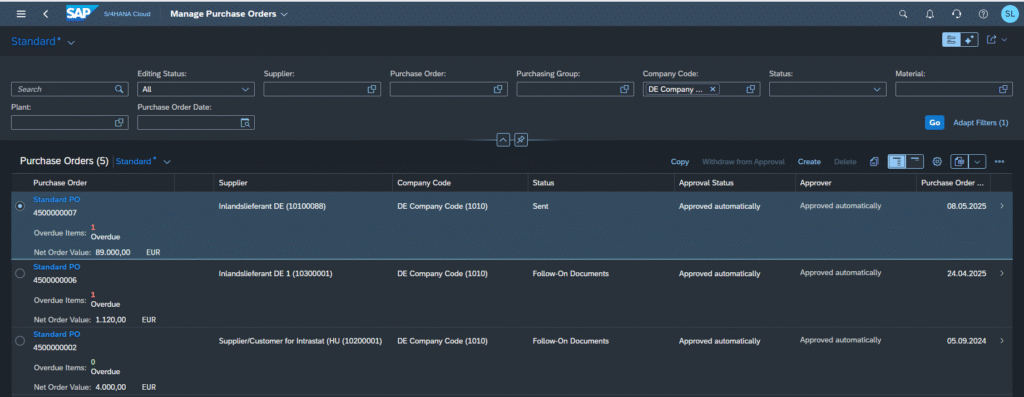Open Manage Purchase Orders title menu
The height and width of the screenshot is (397, 1024).
(229, 14)
